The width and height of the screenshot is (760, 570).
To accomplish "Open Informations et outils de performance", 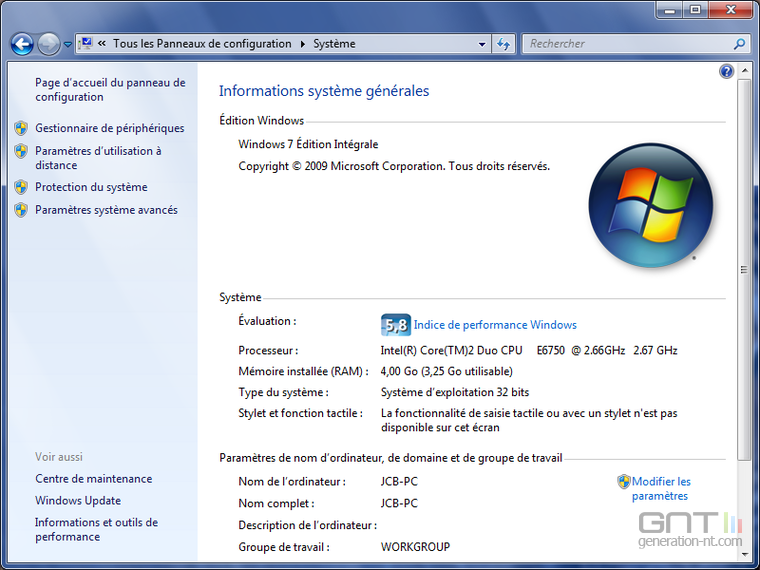I will click(x=96, y=530).
